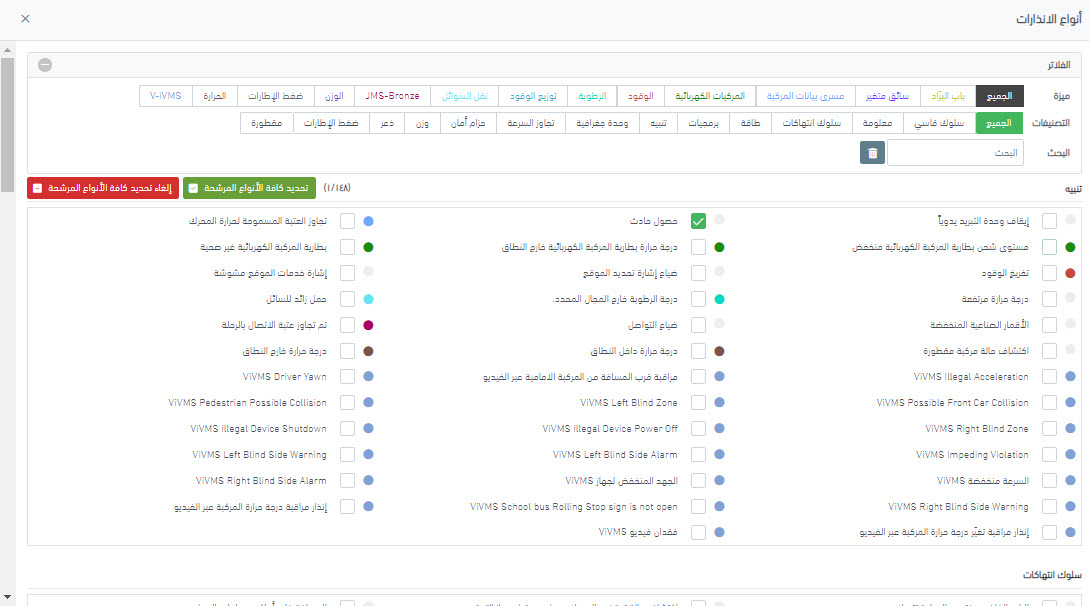The image size is (1089, 606).
Task: Click the blue dot beside ViVMS Driver Yawn
Action: tap(369, 377)
